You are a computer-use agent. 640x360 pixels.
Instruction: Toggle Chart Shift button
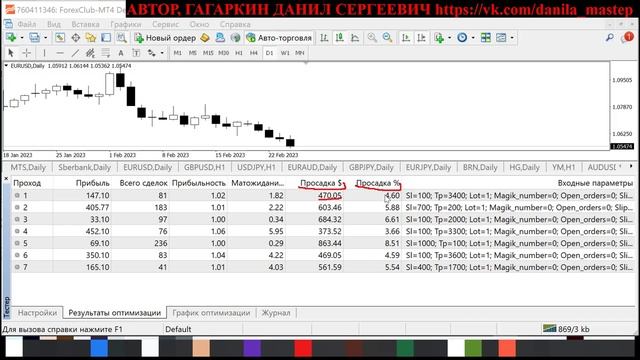coord(421,38)
